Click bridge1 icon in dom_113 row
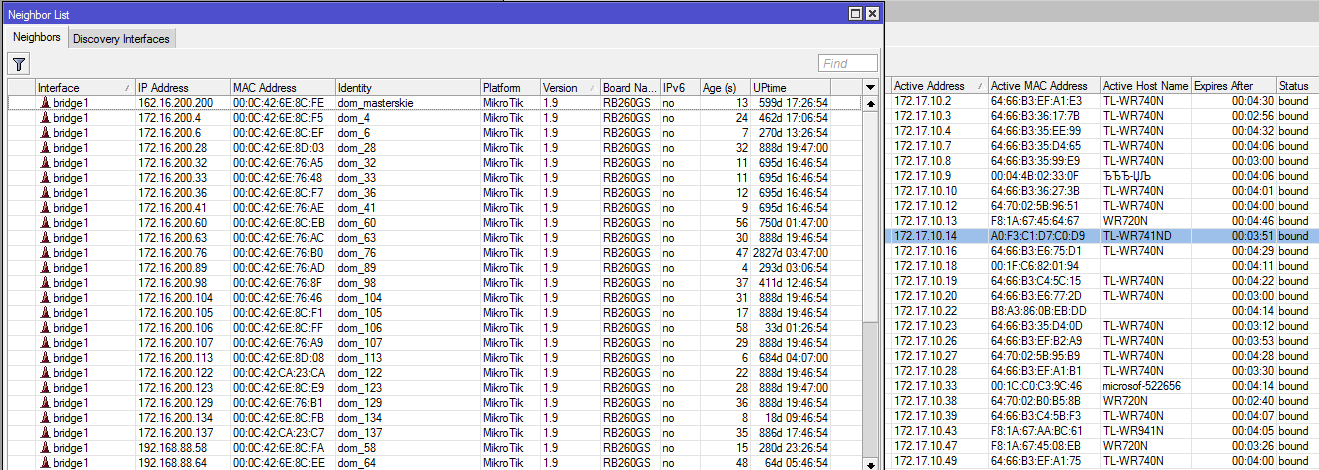 (x=45, y=357)
